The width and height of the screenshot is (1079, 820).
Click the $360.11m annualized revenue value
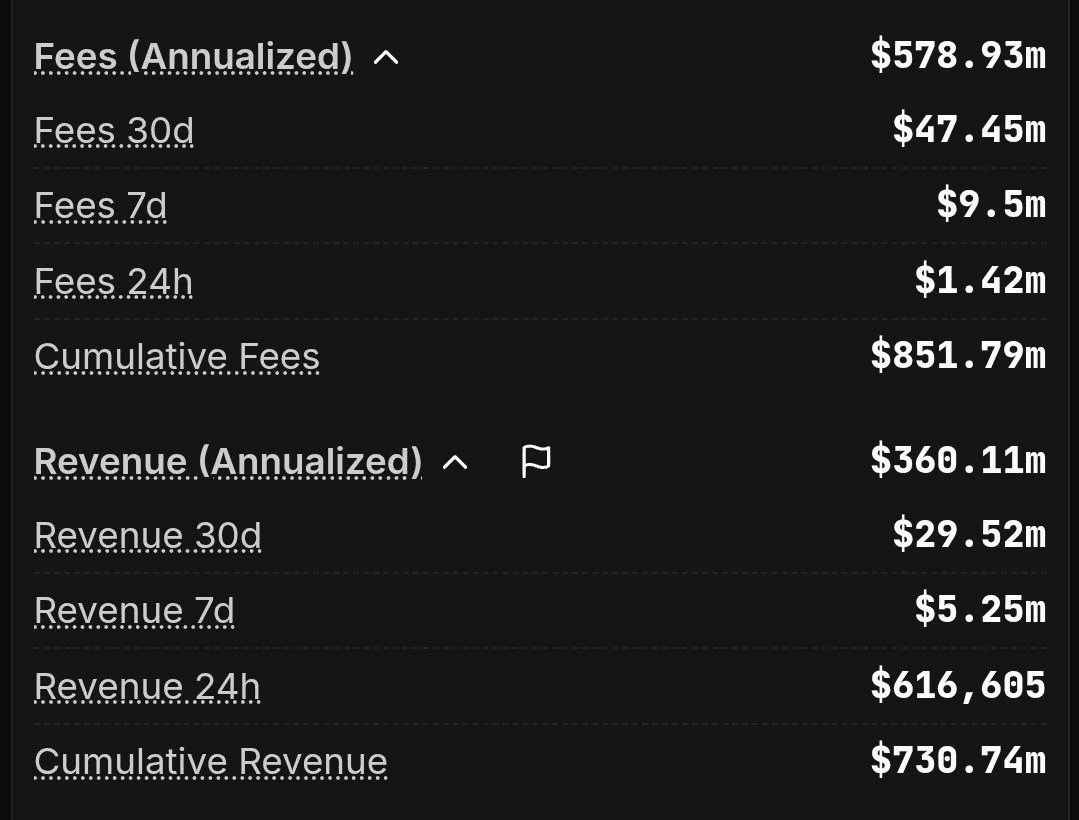(958, 460)
